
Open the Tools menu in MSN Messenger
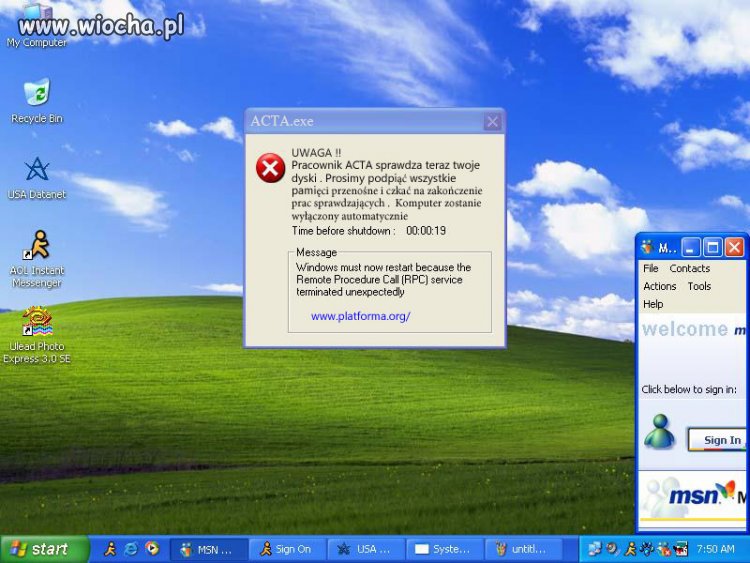pos(699,286)
